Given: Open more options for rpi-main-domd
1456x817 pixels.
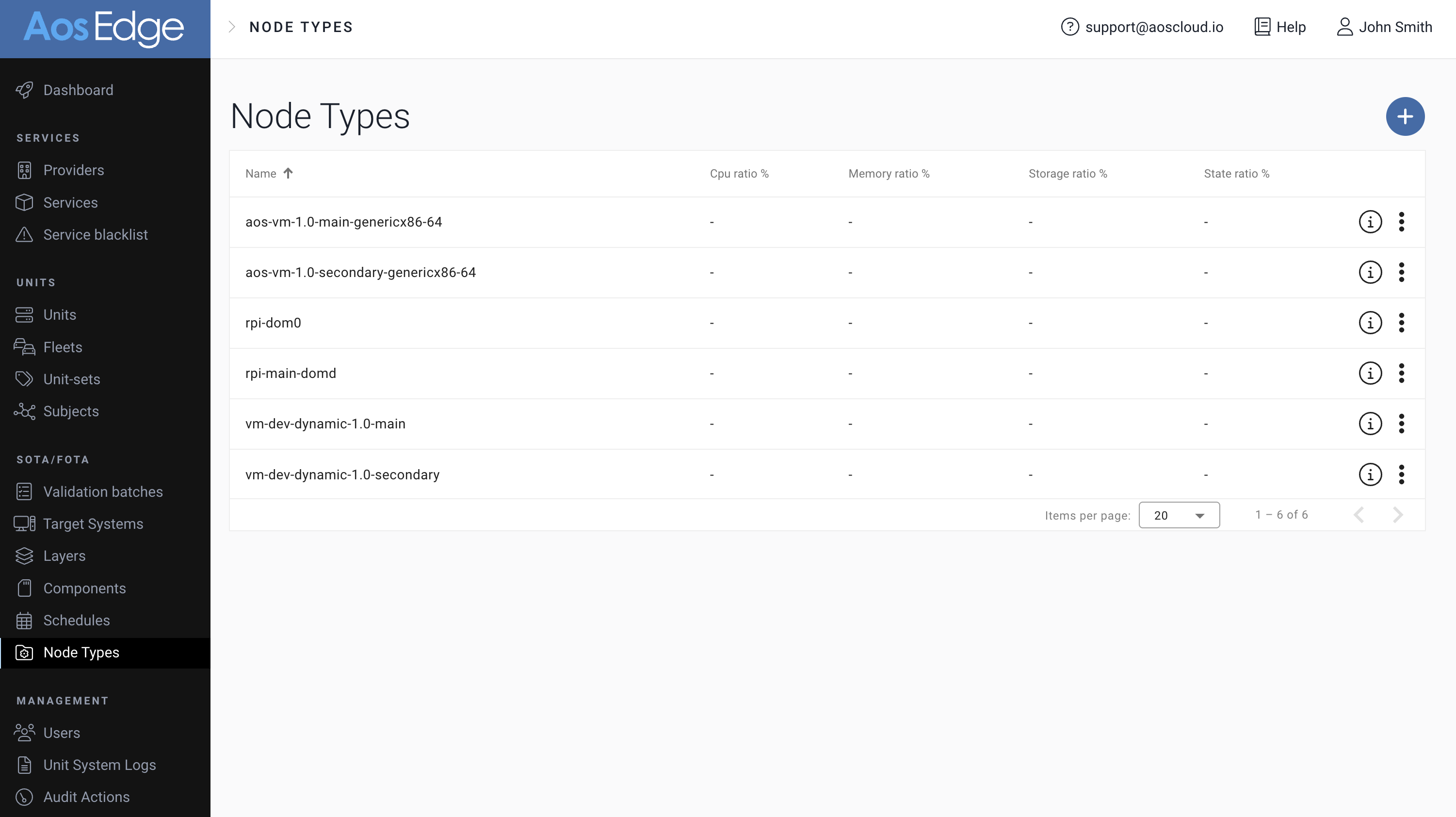Looking at the screenshot, I should [x=1401, y=373].
